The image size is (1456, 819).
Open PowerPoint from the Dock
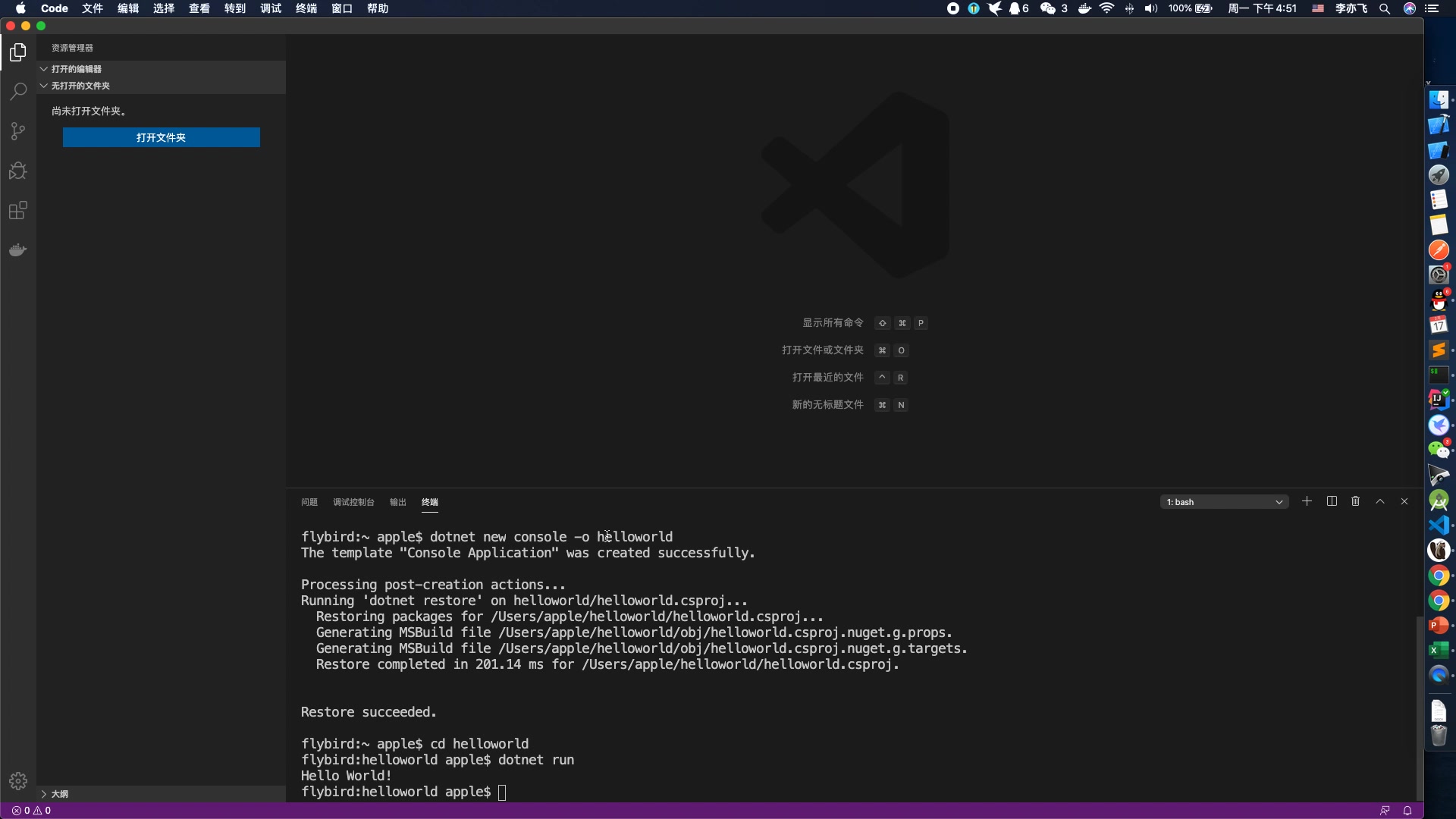click(x=1439, y=625)
